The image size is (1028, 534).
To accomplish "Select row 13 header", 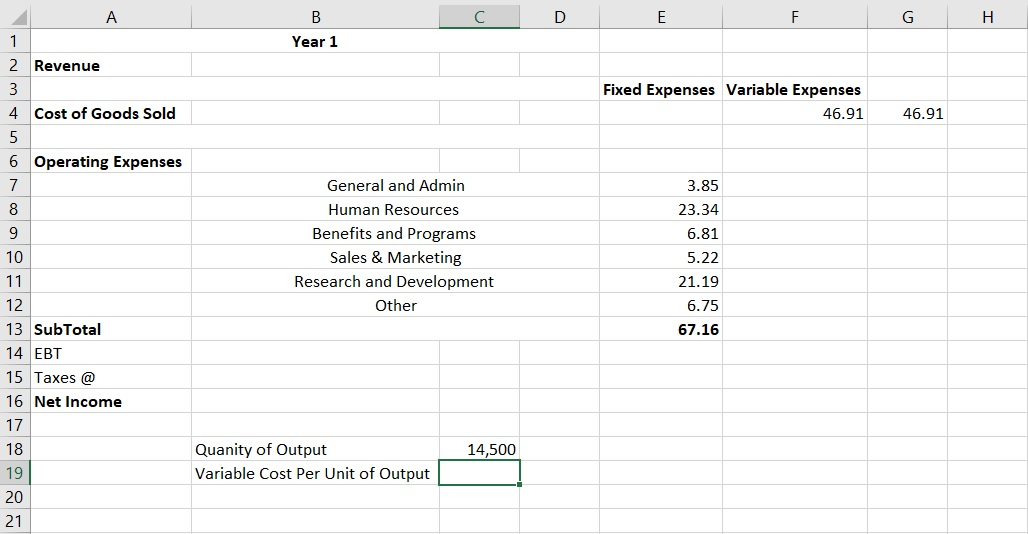I will (14, 329).
